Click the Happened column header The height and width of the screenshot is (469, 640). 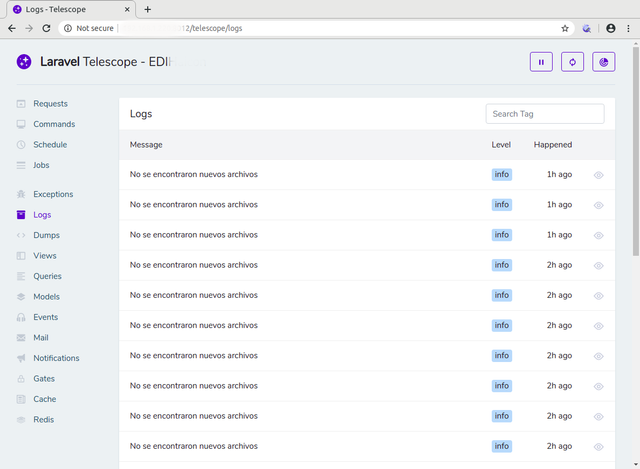tap(553, 145)
